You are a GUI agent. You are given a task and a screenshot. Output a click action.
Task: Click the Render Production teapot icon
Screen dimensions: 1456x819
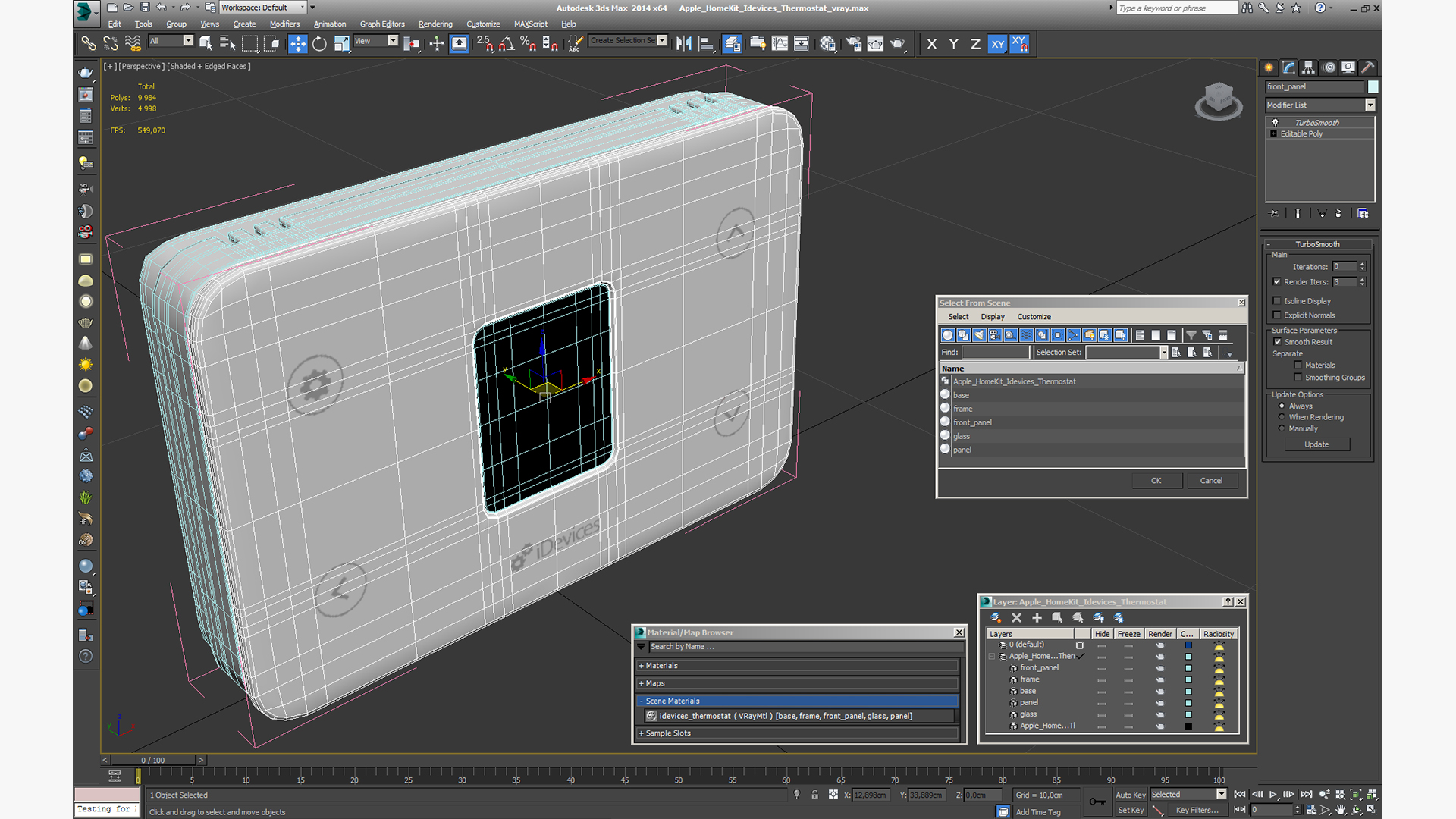898,44
